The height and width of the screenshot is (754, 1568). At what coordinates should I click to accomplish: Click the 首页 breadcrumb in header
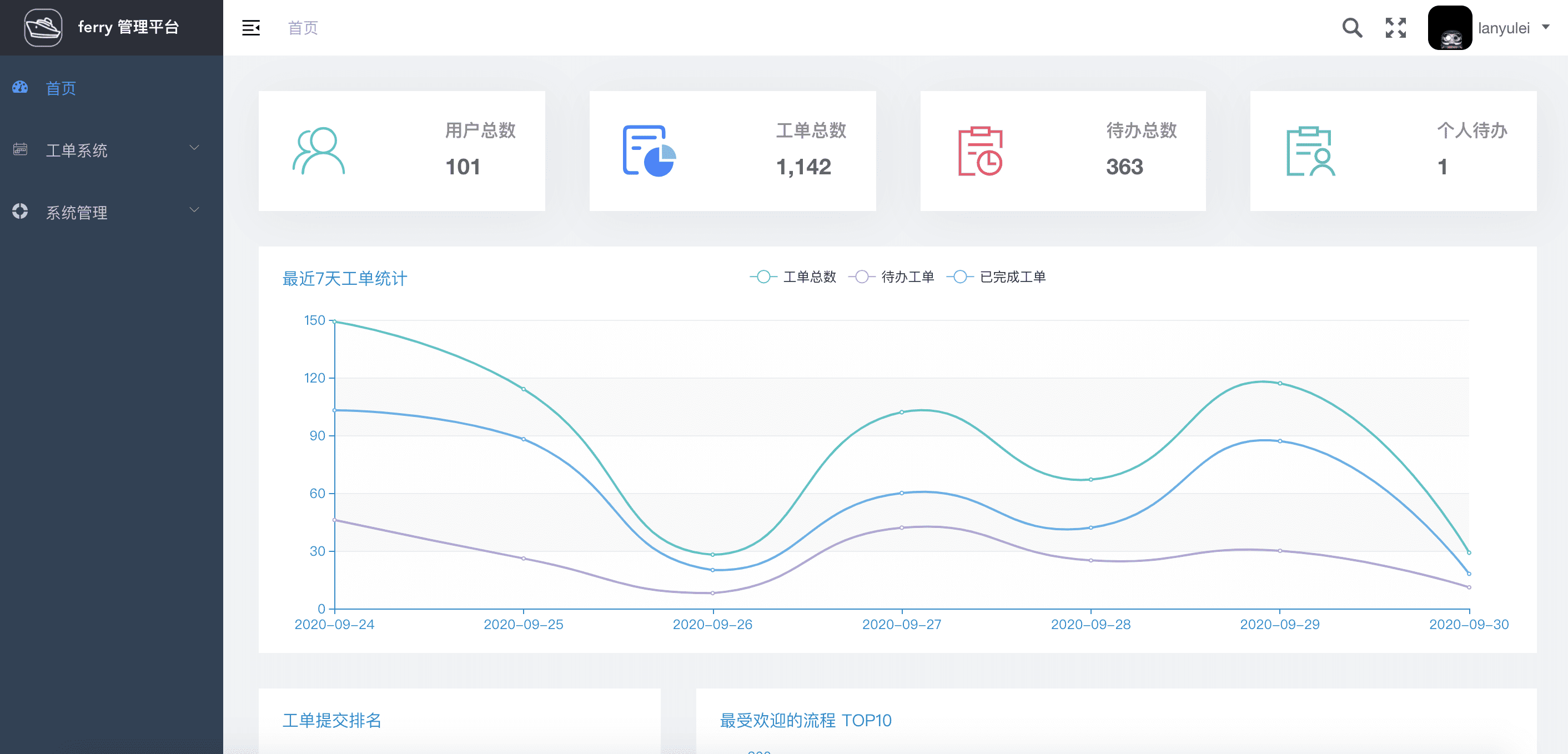303,27
